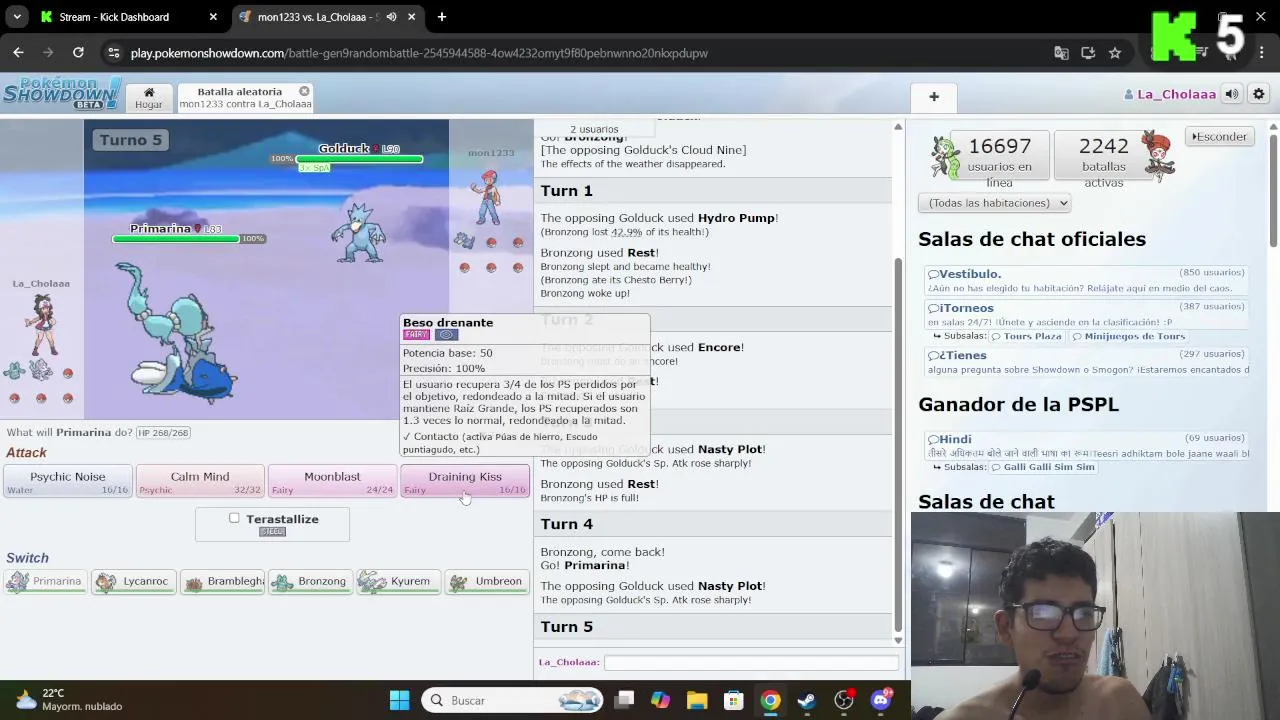Open Task View from the taskbar
The image size is (1280, 720).
pos(624,700)
